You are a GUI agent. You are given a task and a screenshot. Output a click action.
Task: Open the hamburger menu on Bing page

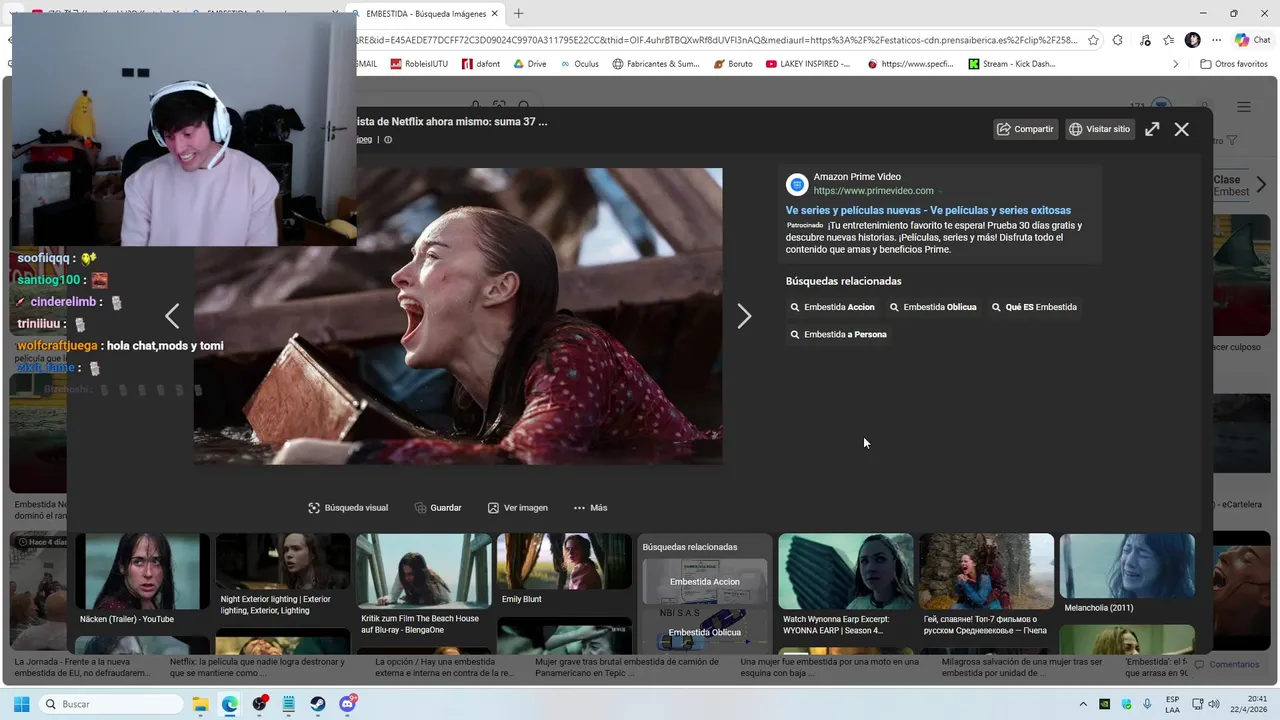coord(1244,107)
